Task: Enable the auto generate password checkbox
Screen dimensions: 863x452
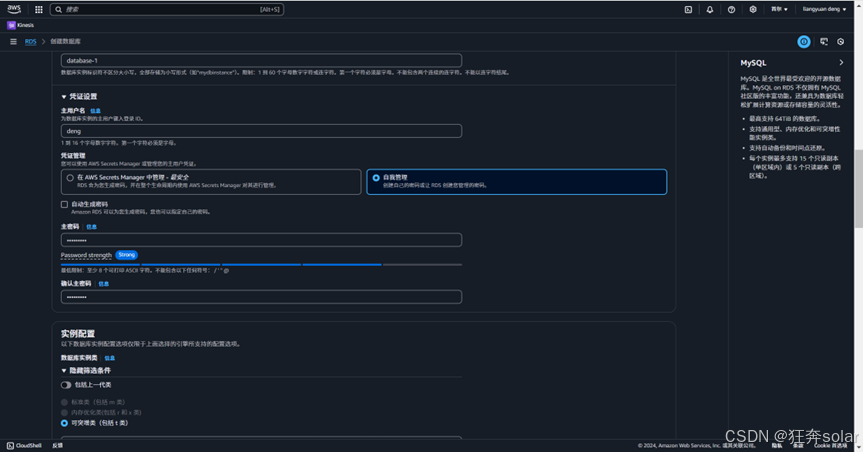Action: click(64, 204)
